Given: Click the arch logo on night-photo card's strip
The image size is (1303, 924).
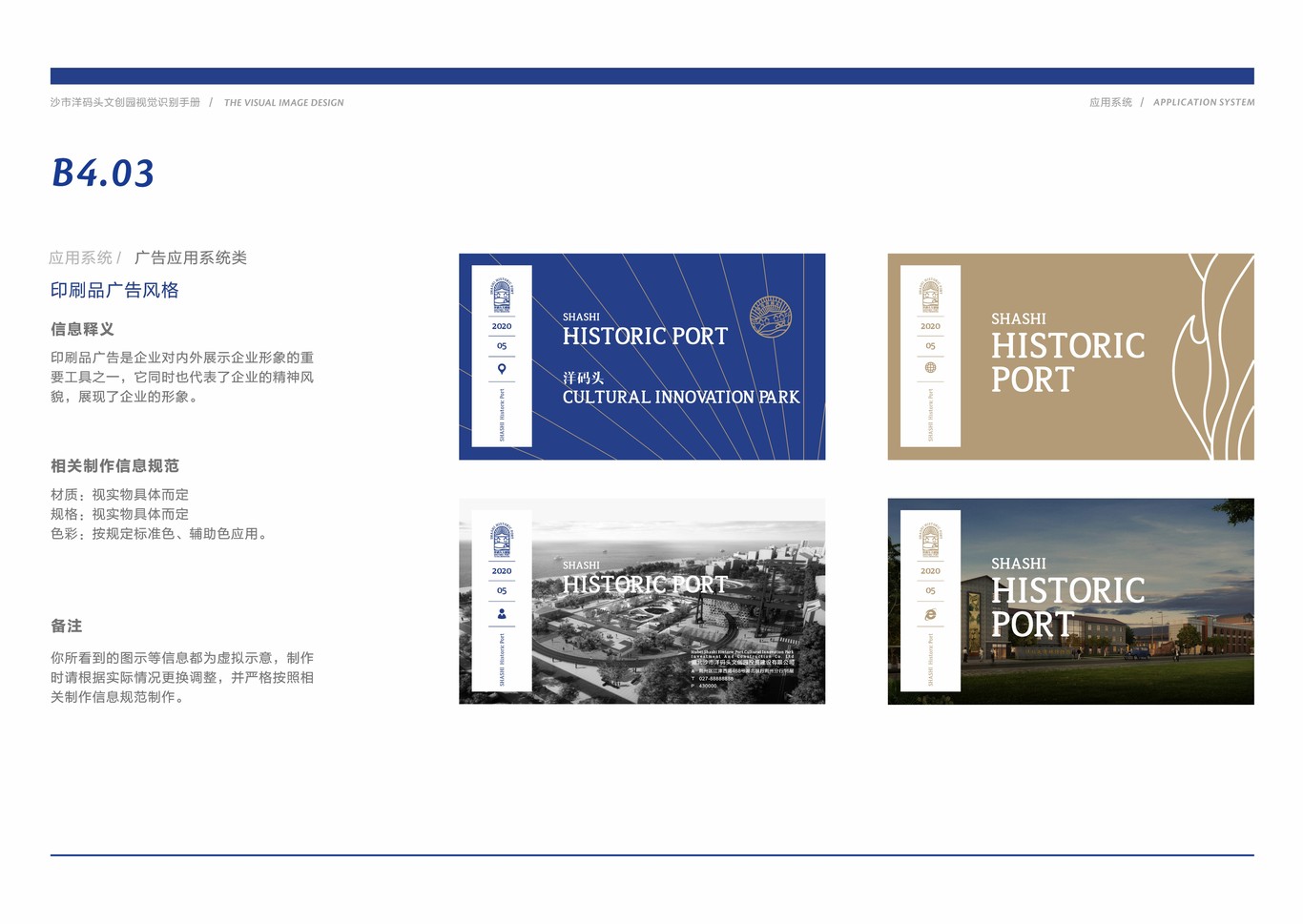Looking at the screenshot, I should pyautogui.click(x=930, y=541).
